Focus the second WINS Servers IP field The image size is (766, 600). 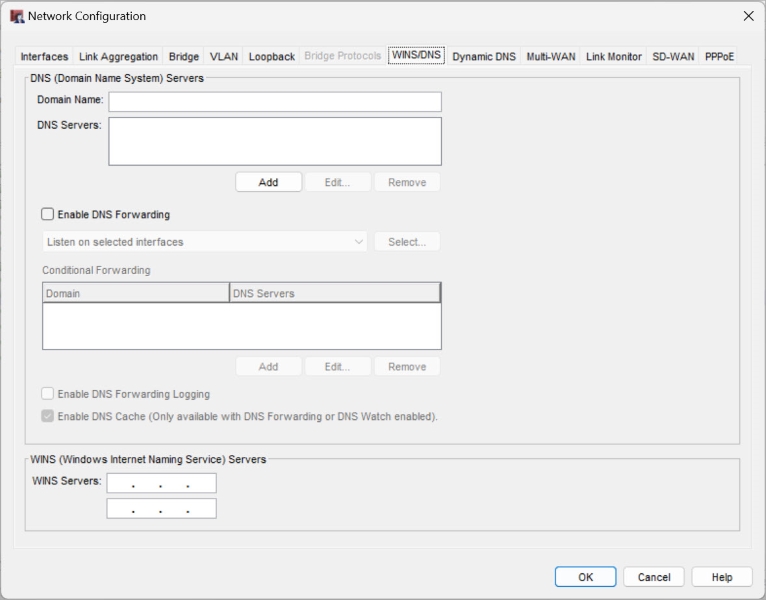tap(161, 509)
